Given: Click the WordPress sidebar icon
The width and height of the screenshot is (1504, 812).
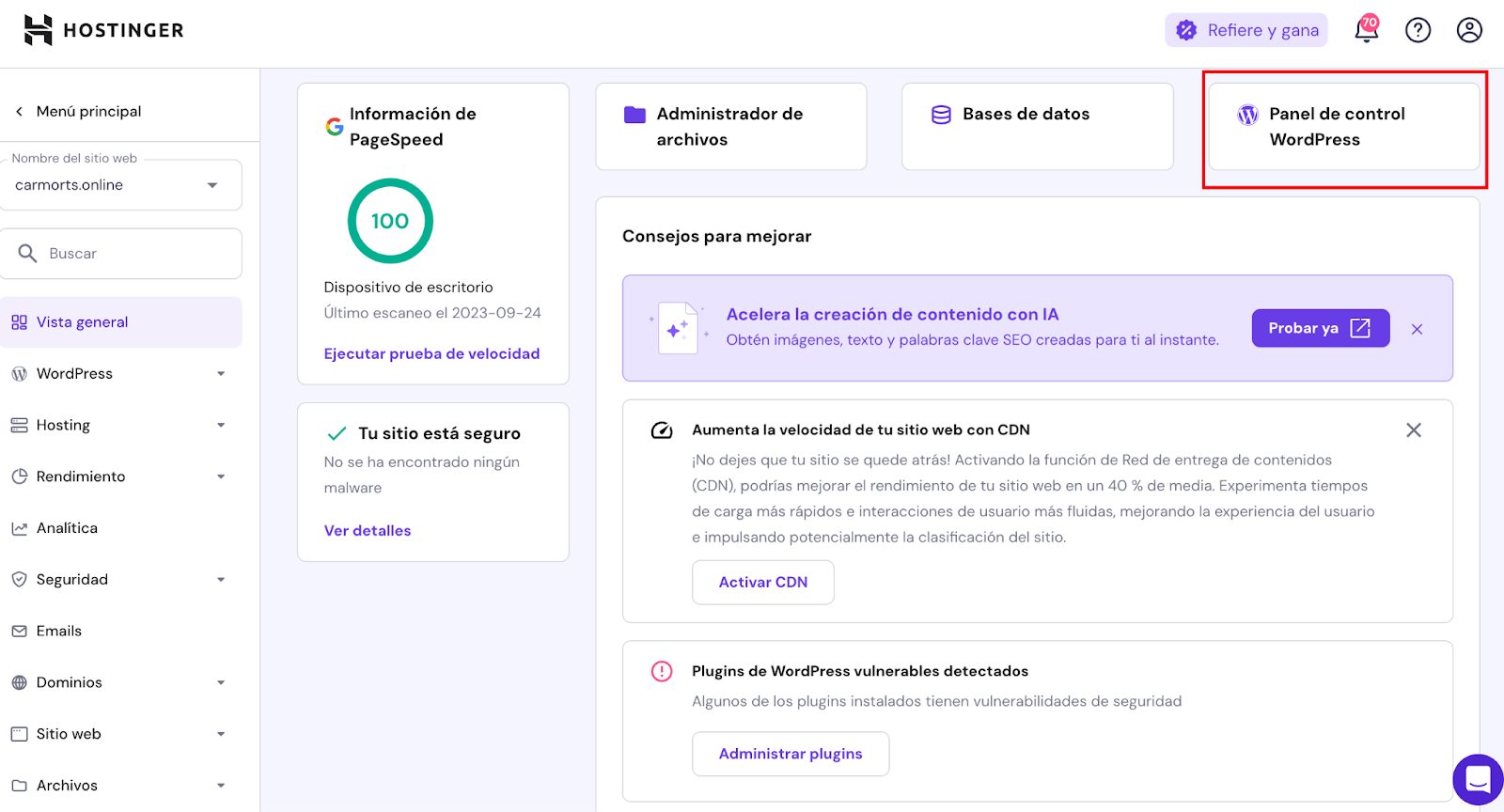Looking at the screenshot, I should tap(19, 374).
